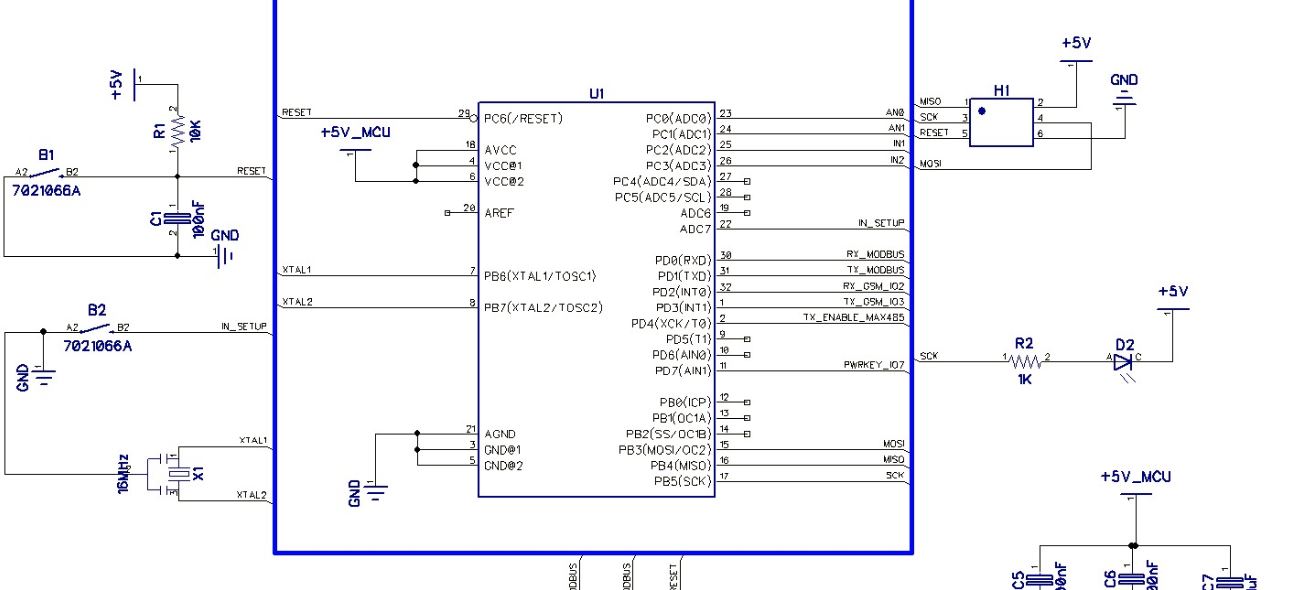Click the AVCC pin label
The height and width of the screenshot is (590, 1290).
click(x=499, y=149)
